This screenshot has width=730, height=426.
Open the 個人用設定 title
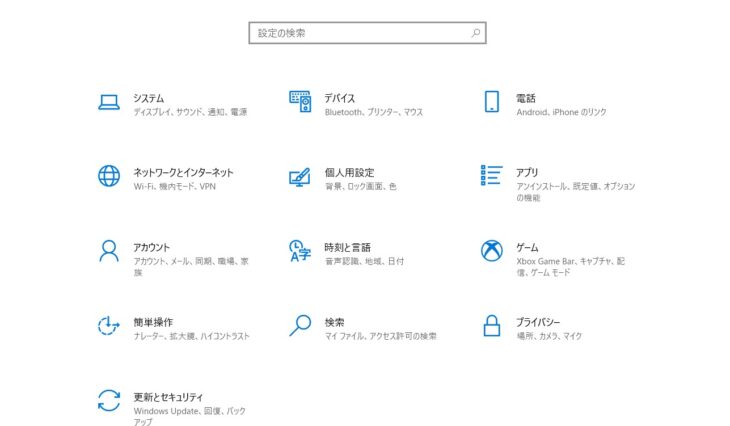coord(350,173)
